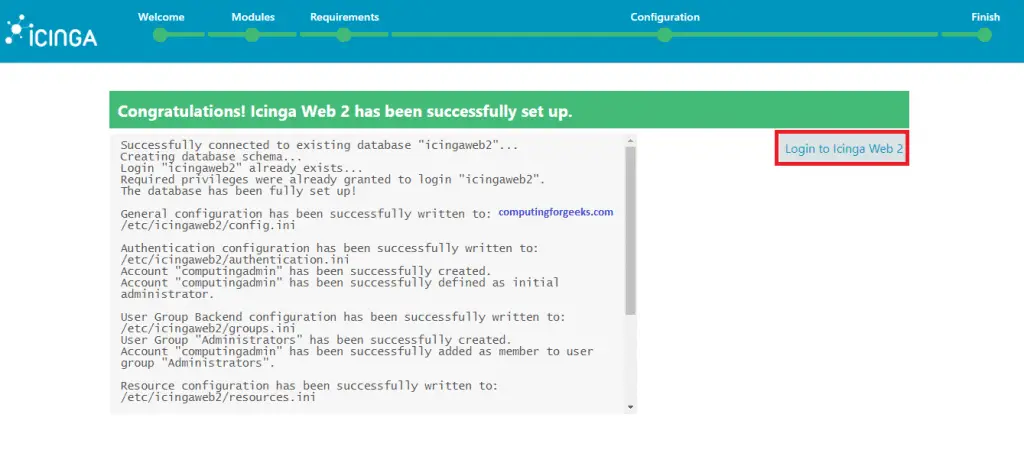Click the "Successfully connected to existing database" line
This screenshot has width=1024, height=453.
pyautogui.click(x=319, y=146)
